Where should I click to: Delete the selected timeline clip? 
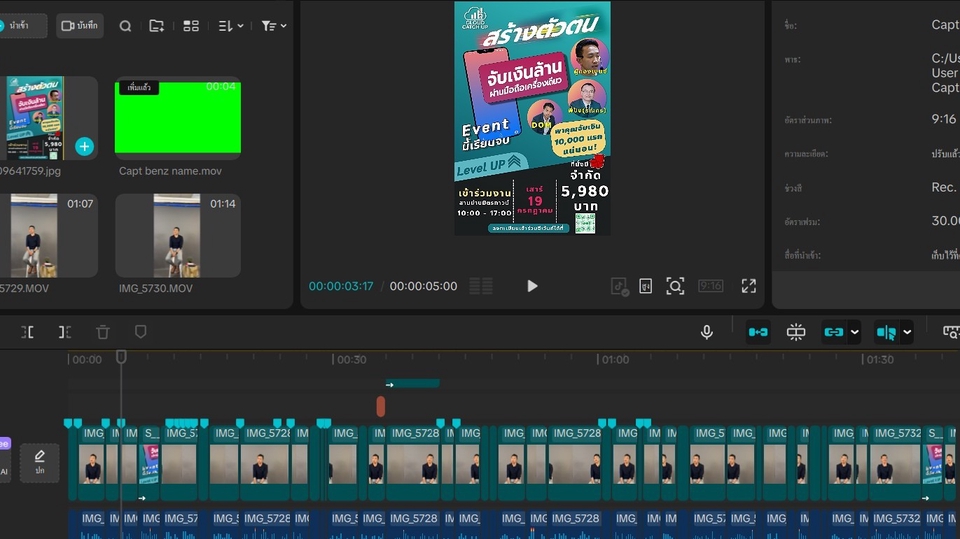103,332
